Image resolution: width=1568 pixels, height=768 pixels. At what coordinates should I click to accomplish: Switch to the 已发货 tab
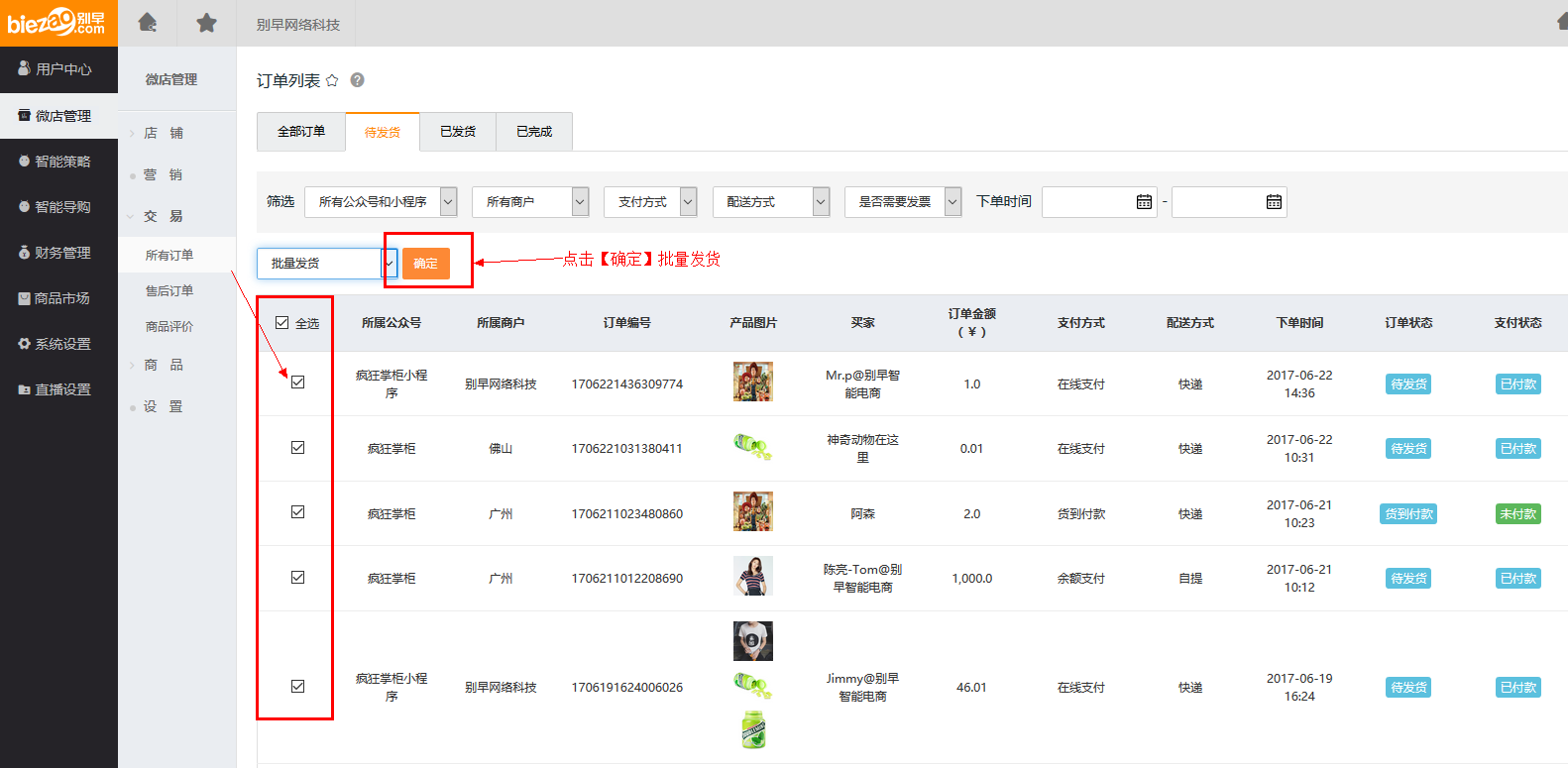458,132
